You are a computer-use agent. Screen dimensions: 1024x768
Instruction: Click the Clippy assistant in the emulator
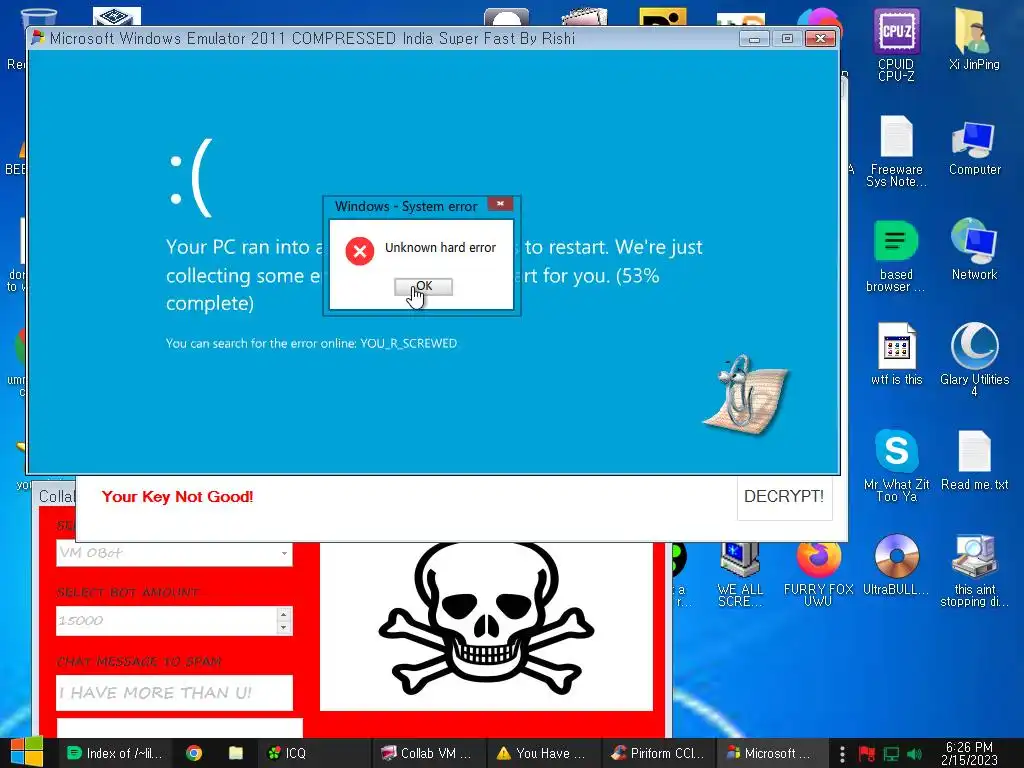(745, 394)
